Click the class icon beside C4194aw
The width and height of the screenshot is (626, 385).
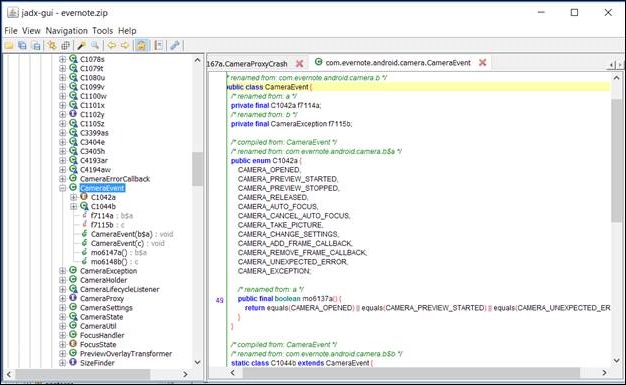click(73, 169)
